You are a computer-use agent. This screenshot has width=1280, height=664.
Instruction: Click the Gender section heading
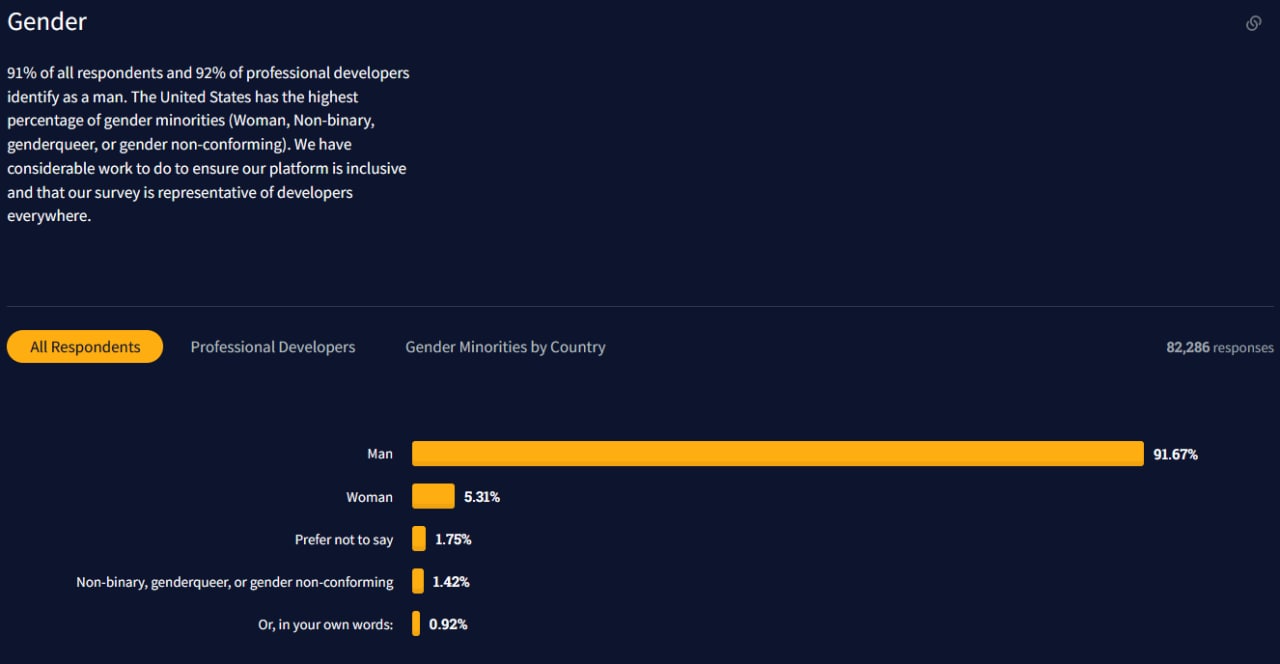click(47, 21)
